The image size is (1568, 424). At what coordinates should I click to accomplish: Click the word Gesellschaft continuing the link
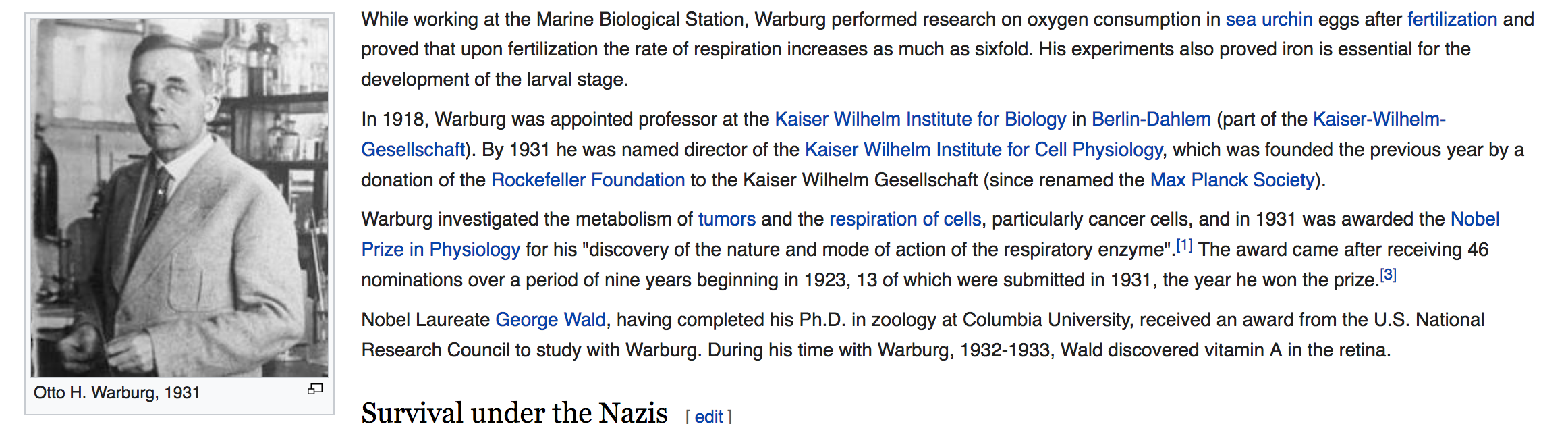pos(413,150)
